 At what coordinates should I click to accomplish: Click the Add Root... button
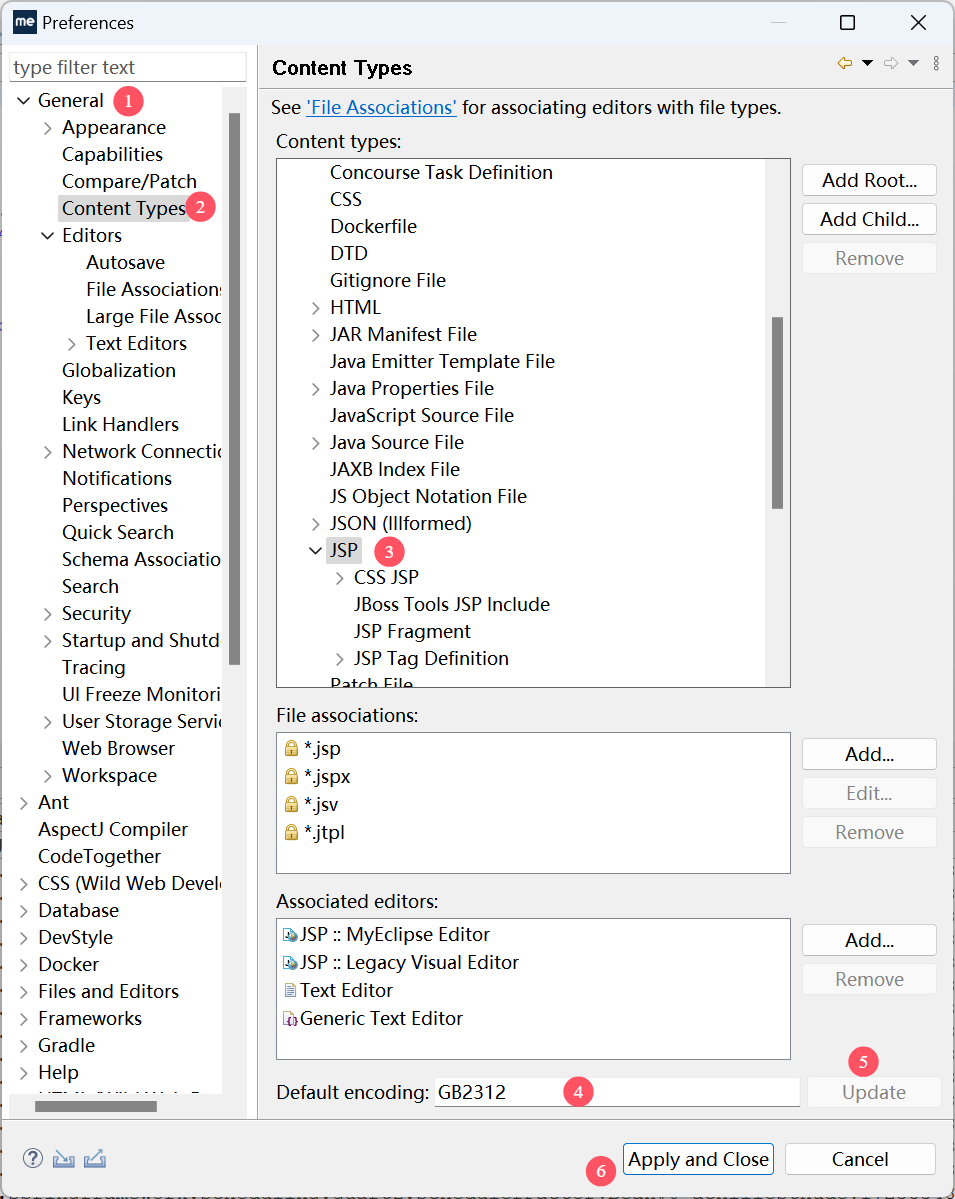click(868, 180)
